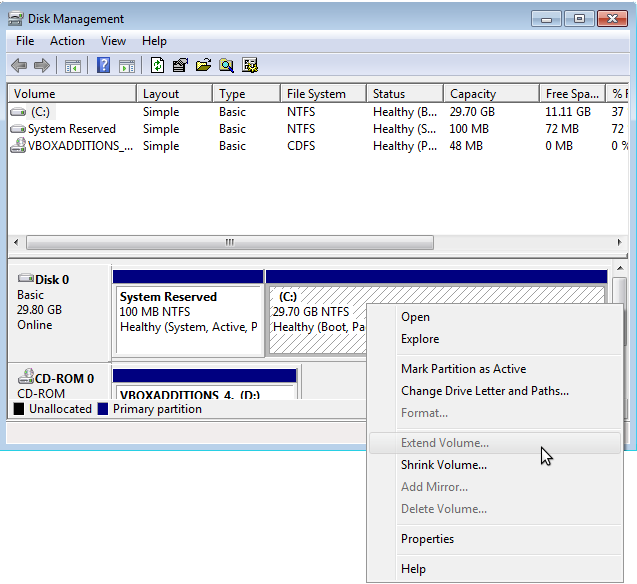The image size is (637, 584).
Task: Click the Properties toolbar icon
Action: [180, 65]
